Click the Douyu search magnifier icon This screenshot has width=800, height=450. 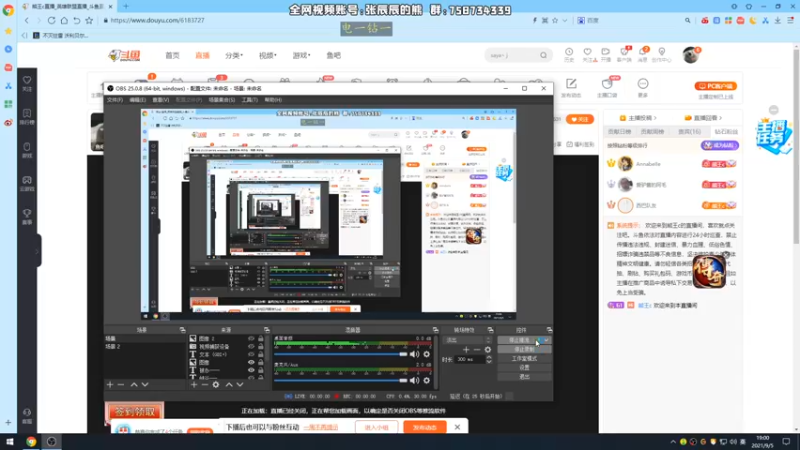pos(543,55)
